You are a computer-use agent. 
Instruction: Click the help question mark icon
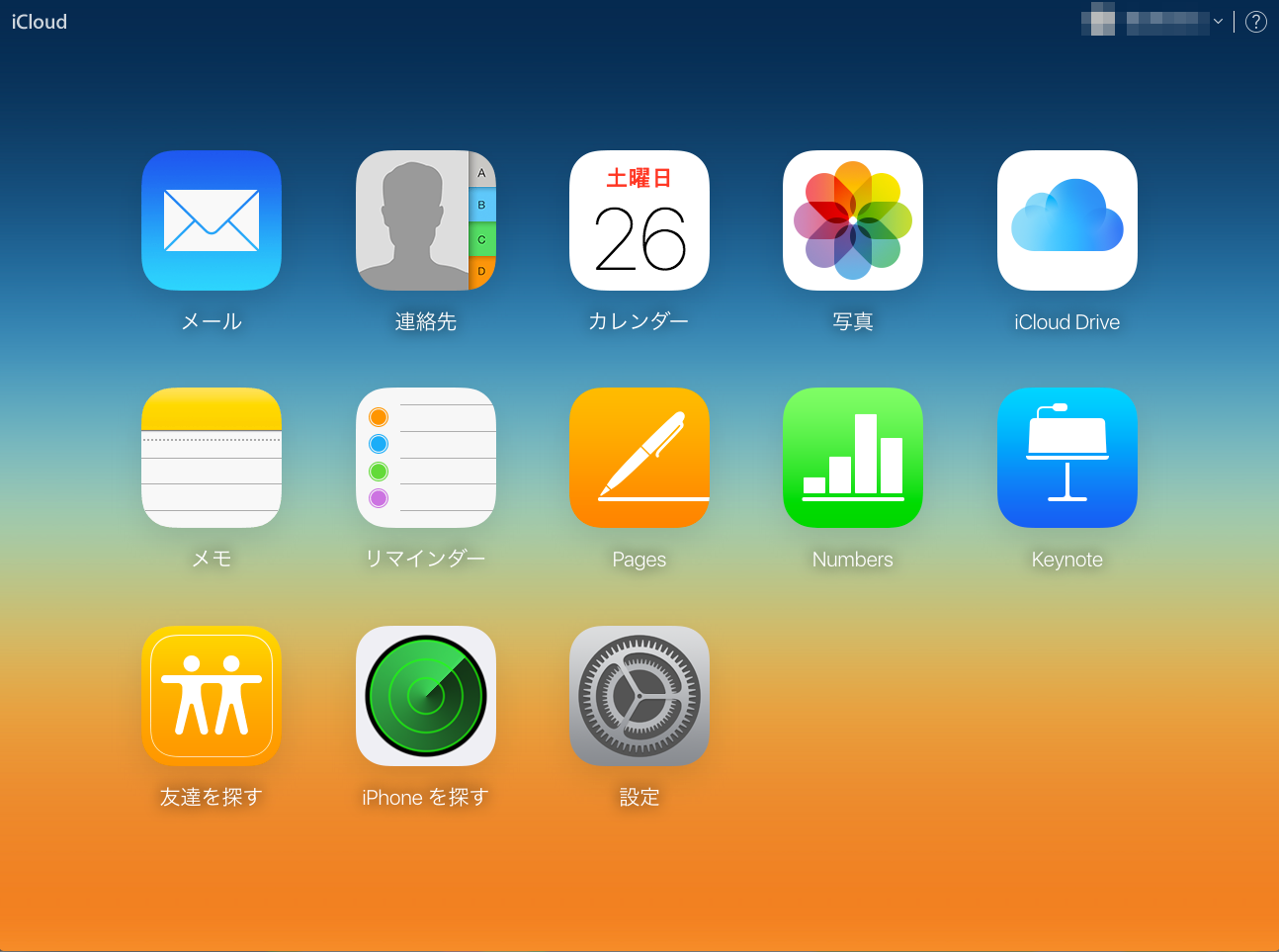tap(1256, 22)
